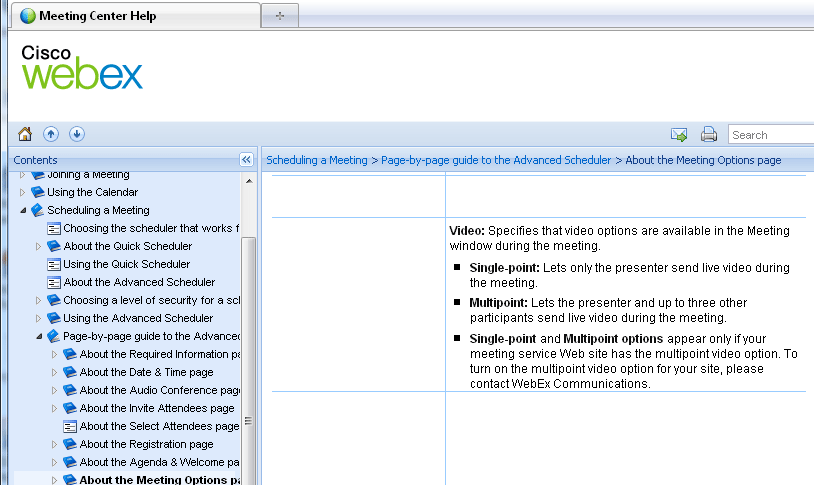Open About the Registration page topic
Image resolution: width=814 pixels, height=485 pixels.
coord(146,444)
